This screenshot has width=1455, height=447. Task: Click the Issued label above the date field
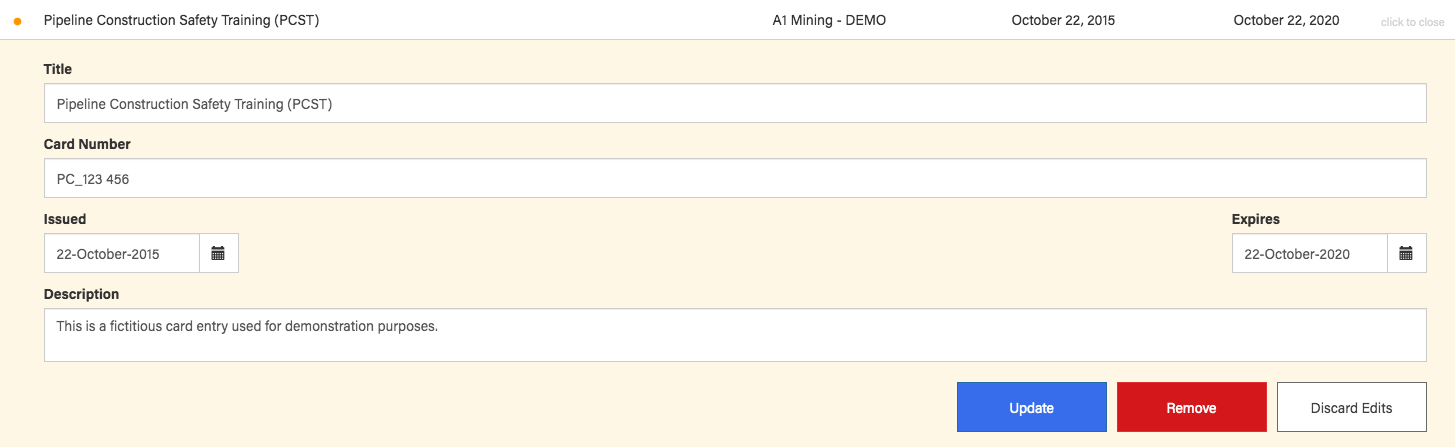coord(65,219)
